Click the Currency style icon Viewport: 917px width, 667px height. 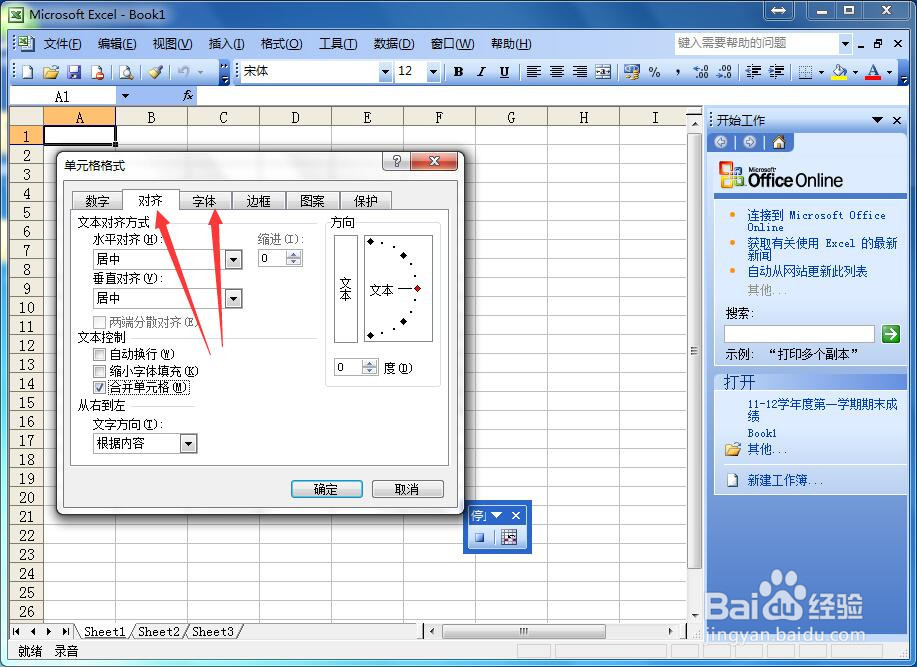click(632, 72)
